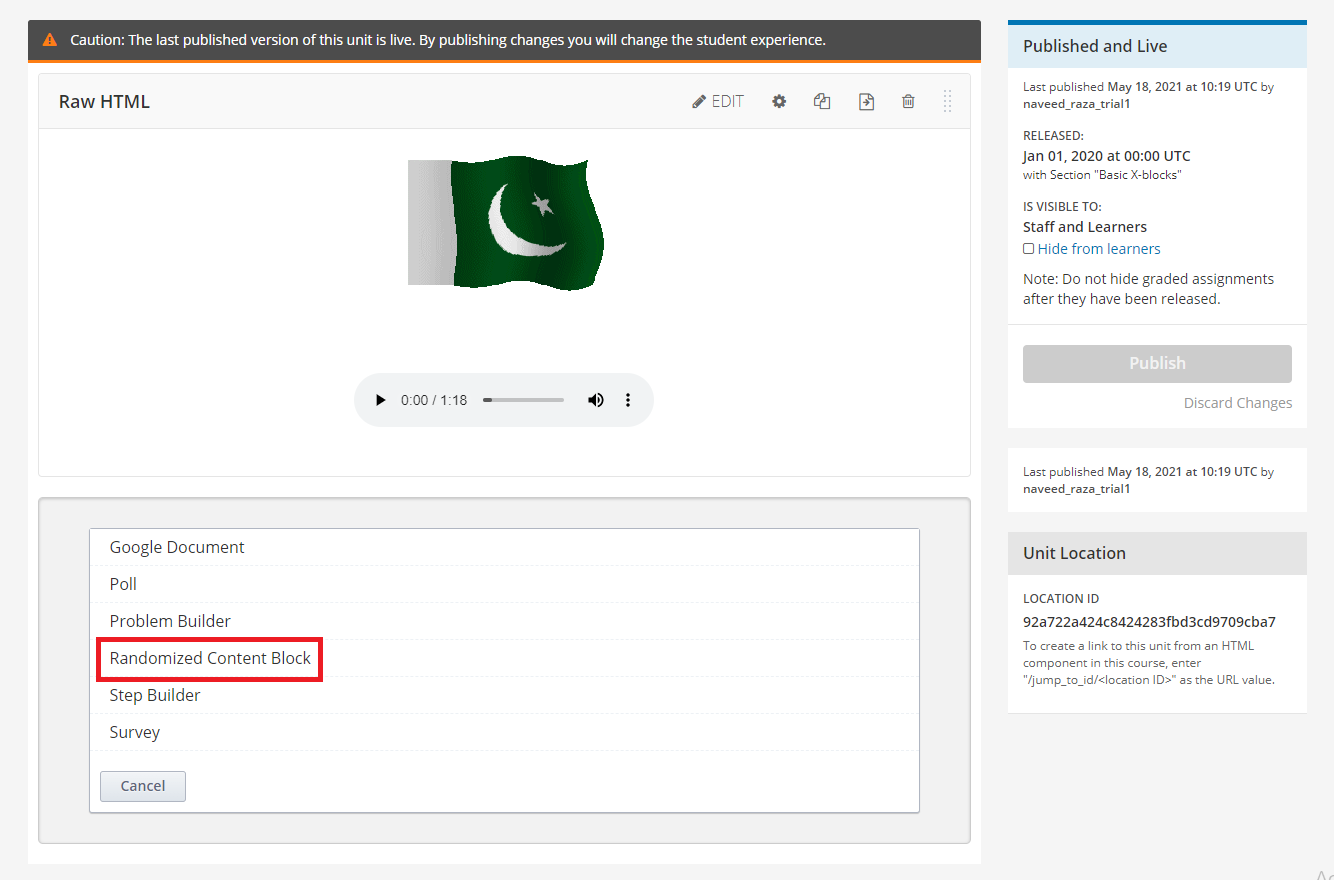The height and width of the screenshot is (880, 1334).
Task: Choose Problem Builder component type
Action: click(170, 620)
